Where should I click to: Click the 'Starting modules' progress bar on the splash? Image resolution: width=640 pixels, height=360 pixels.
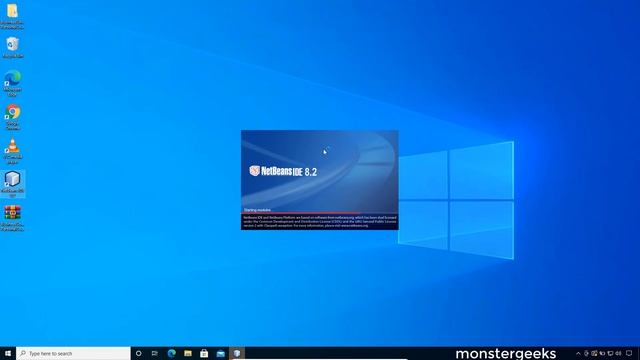320,213
